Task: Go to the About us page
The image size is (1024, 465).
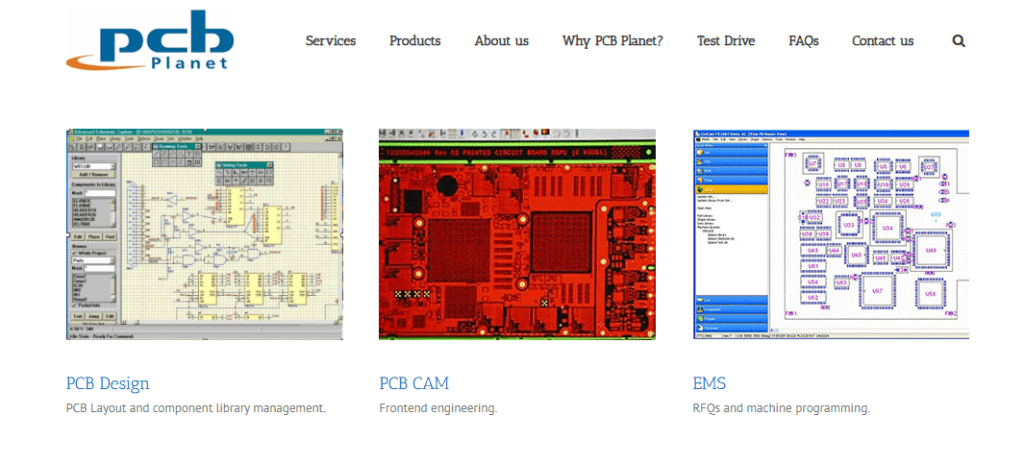Action: point(501,41)
